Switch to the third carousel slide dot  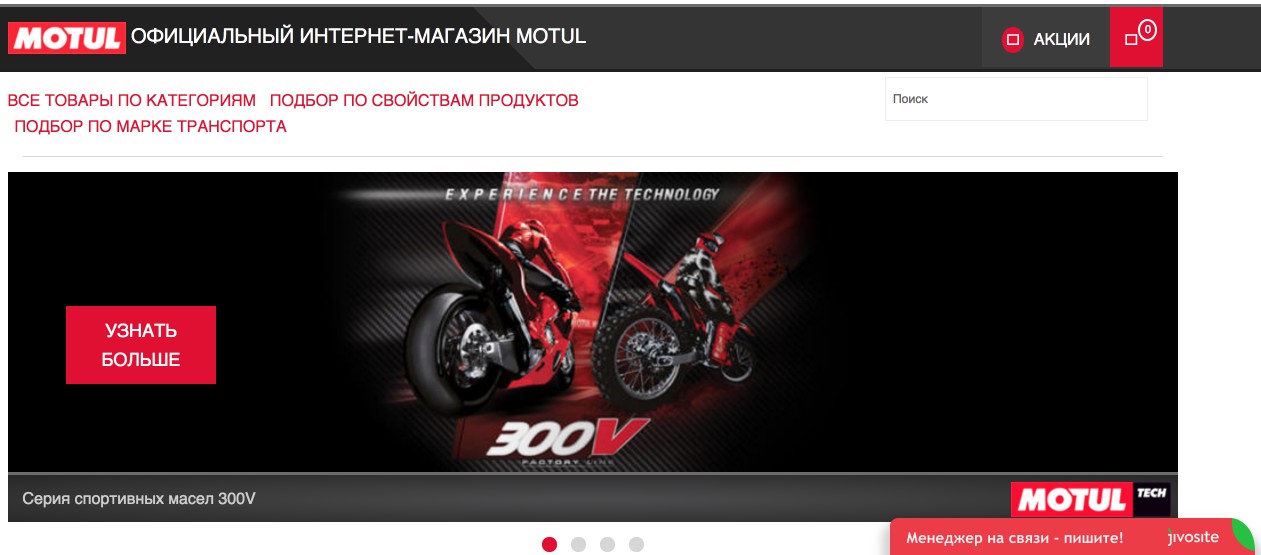pos(607,544)
